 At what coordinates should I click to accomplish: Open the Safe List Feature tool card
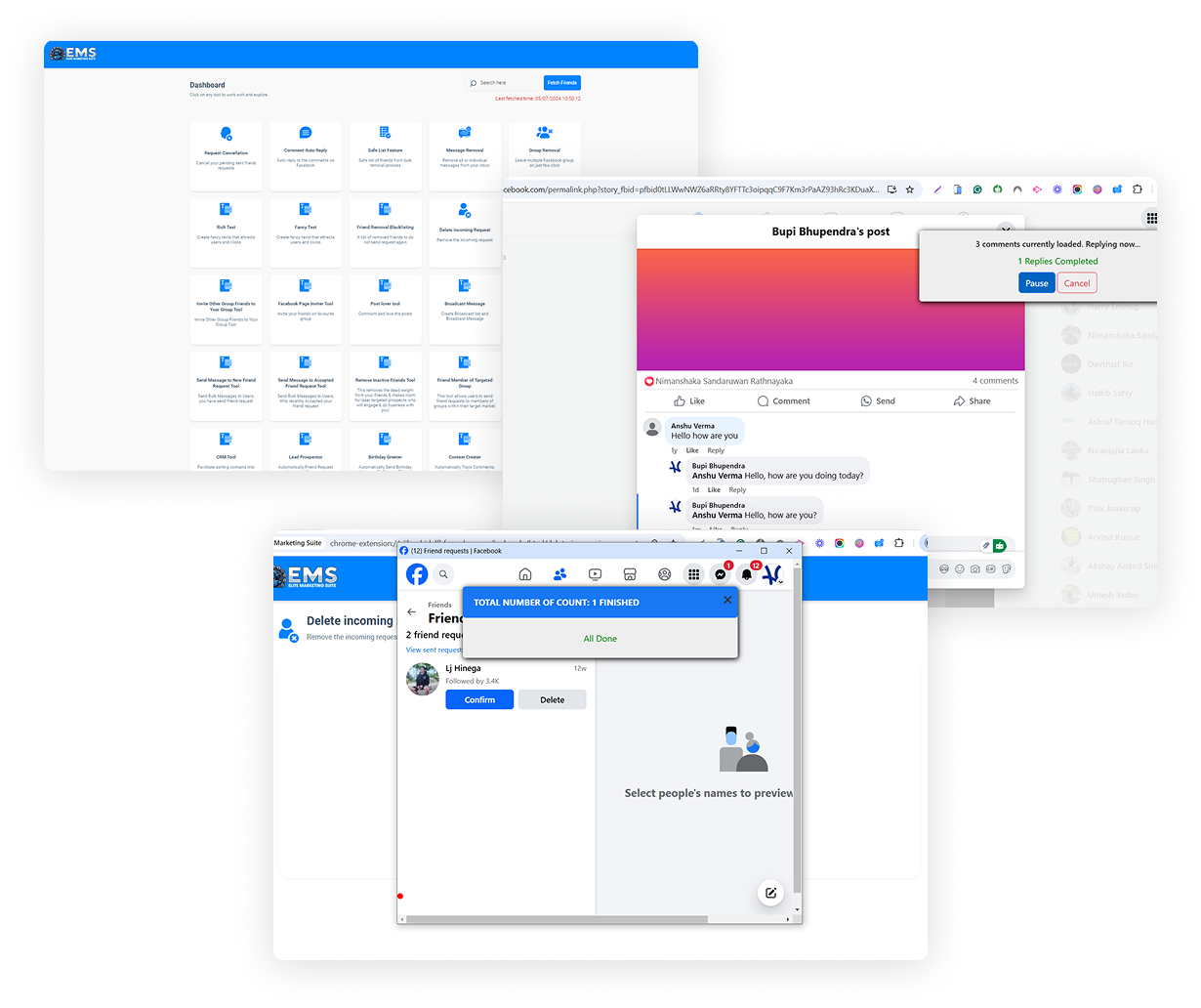point(386,155)
